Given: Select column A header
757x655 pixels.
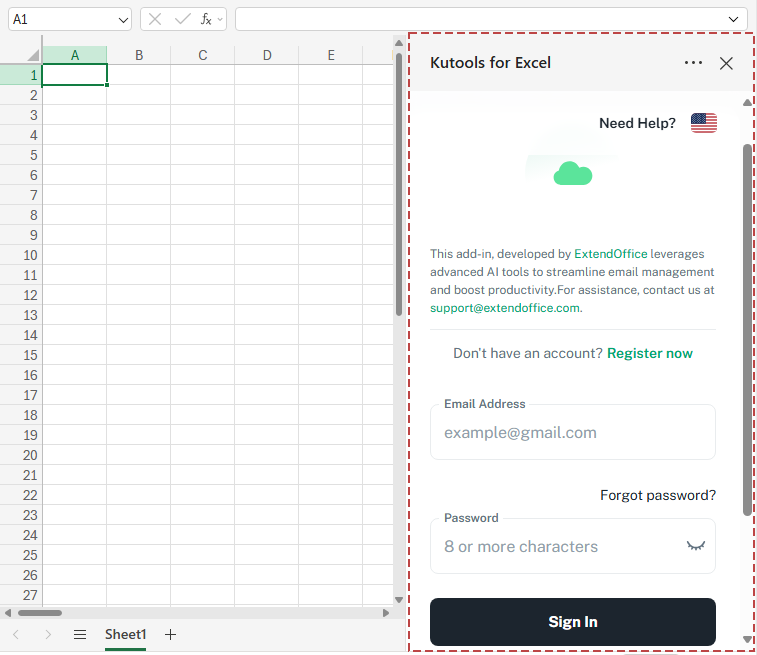Looking at the screenshot, I should tap(75, 55).
